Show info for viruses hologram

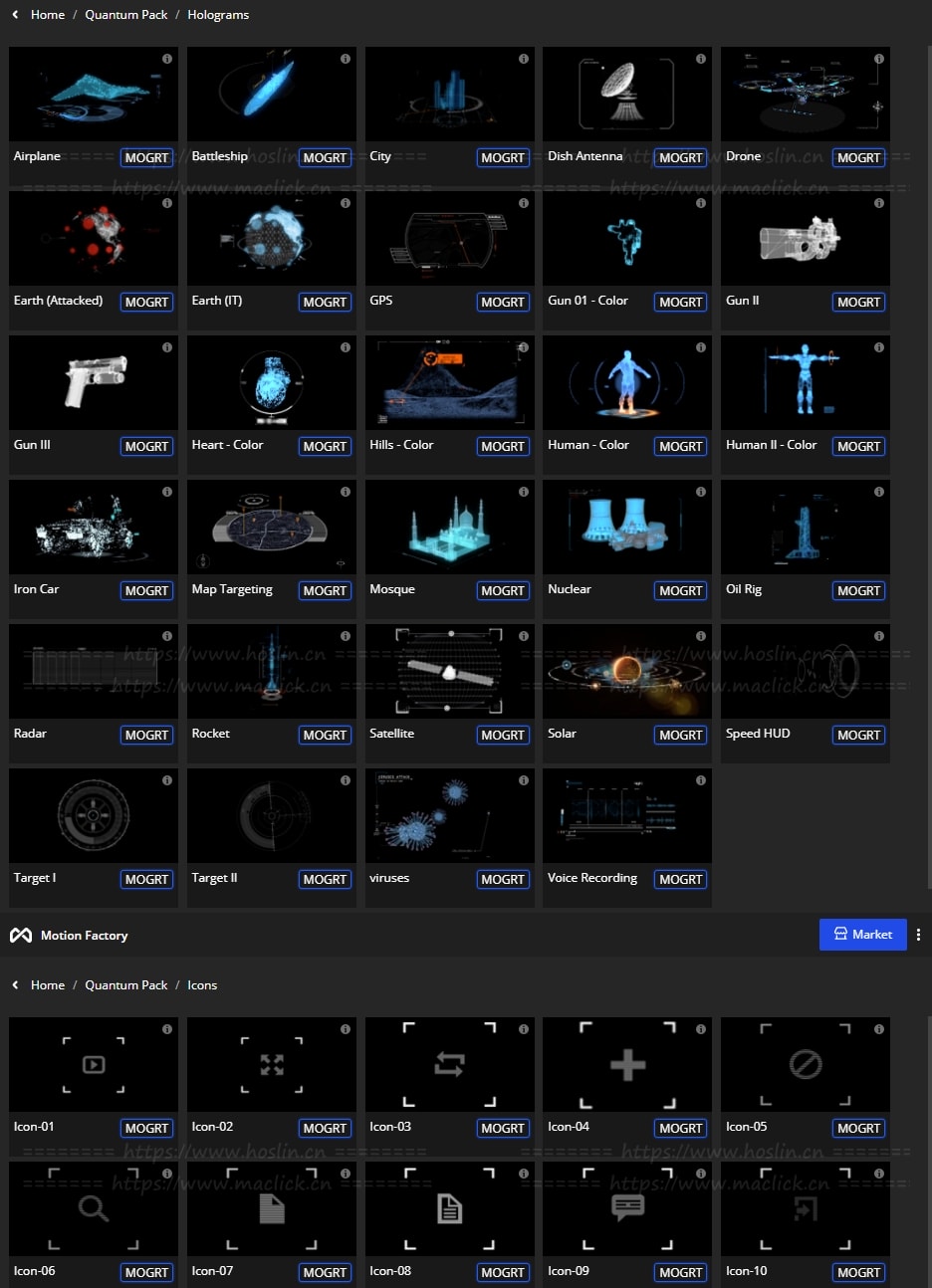click(x=524, y=780)
